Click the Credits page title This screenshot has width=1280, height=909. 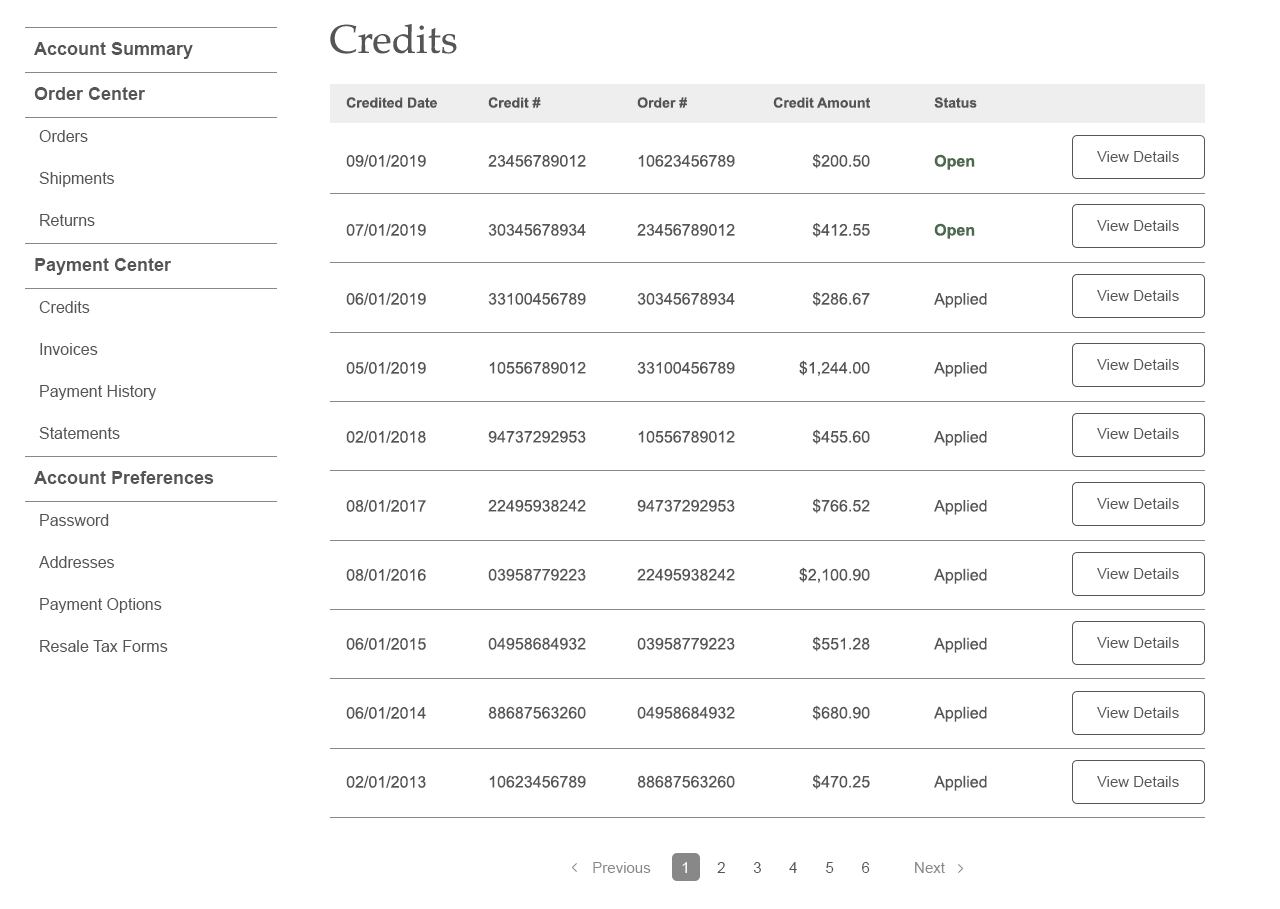393,40
